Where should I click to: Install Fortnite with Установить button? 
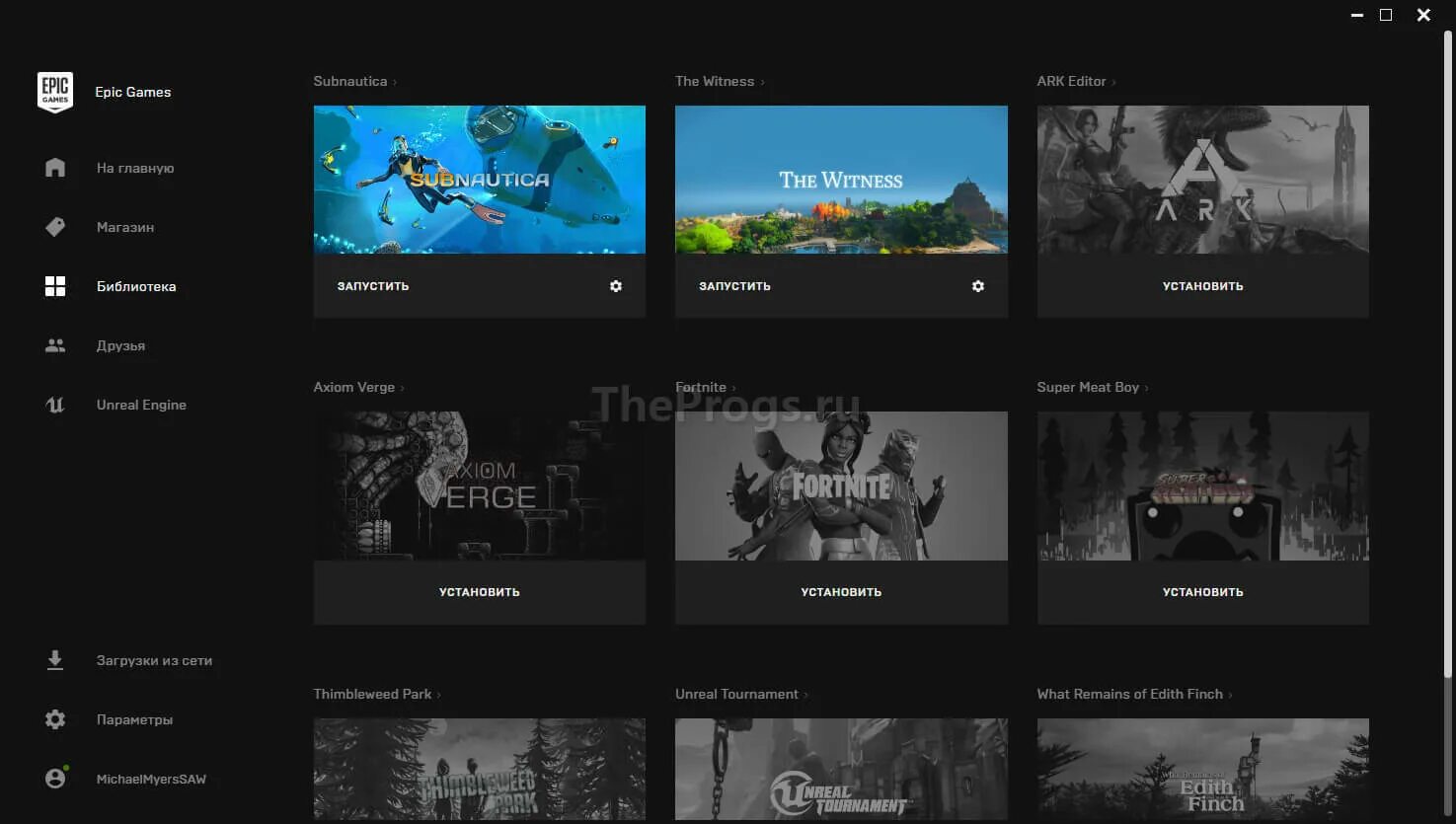(x=841, y=592)
